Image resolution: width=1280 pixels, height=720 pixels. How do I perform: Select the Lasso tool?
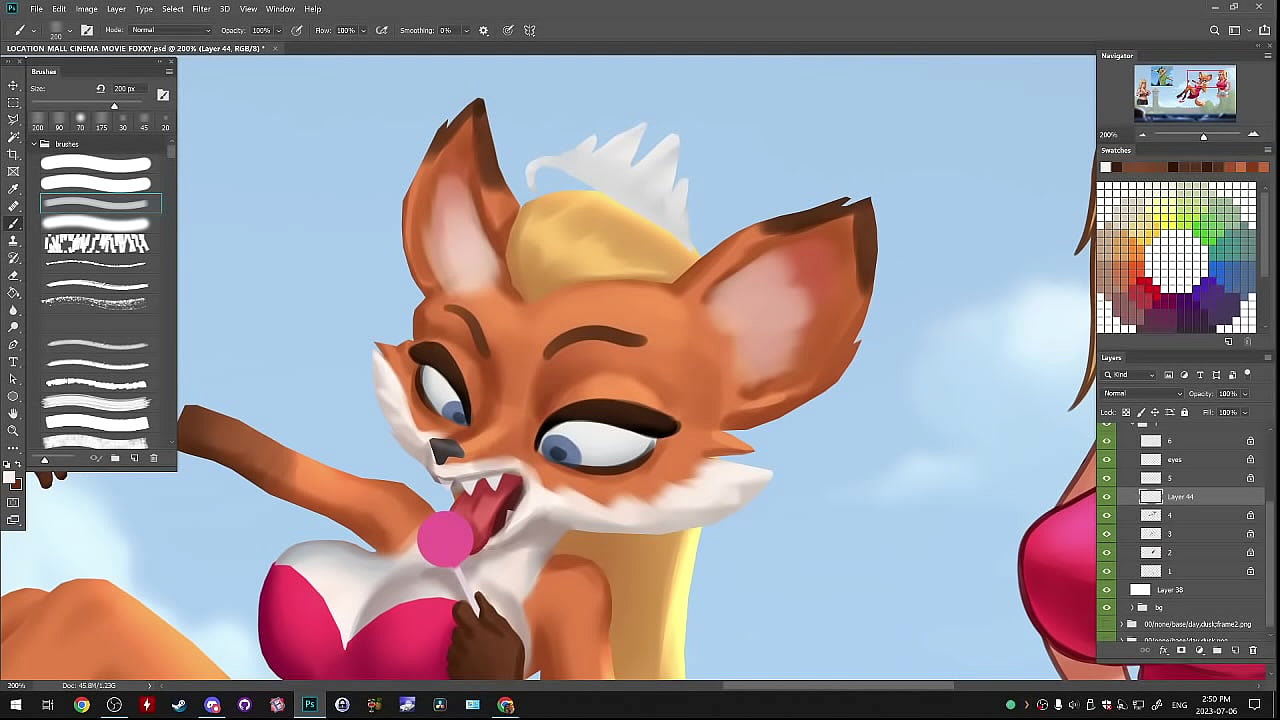pos(13,120)
